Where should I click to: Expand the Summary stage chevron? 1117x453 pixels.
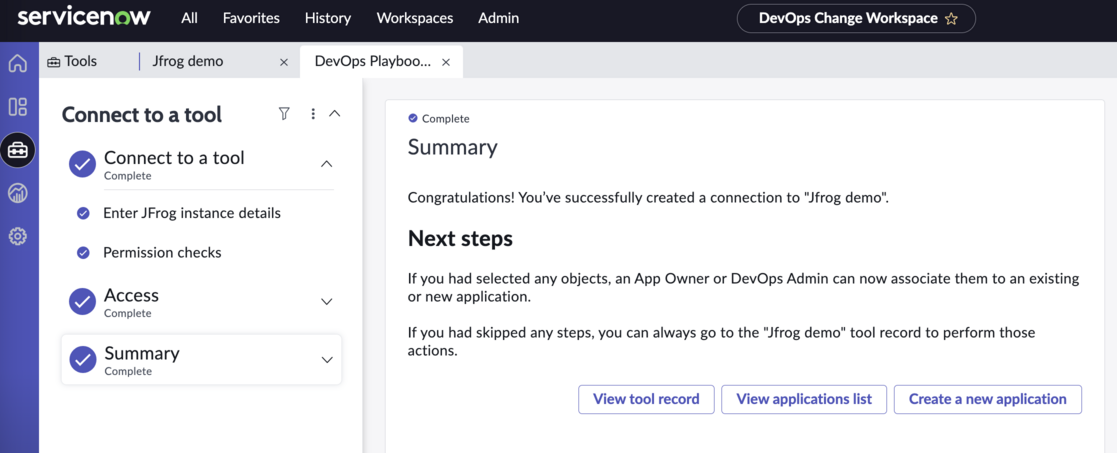[327, 360]
